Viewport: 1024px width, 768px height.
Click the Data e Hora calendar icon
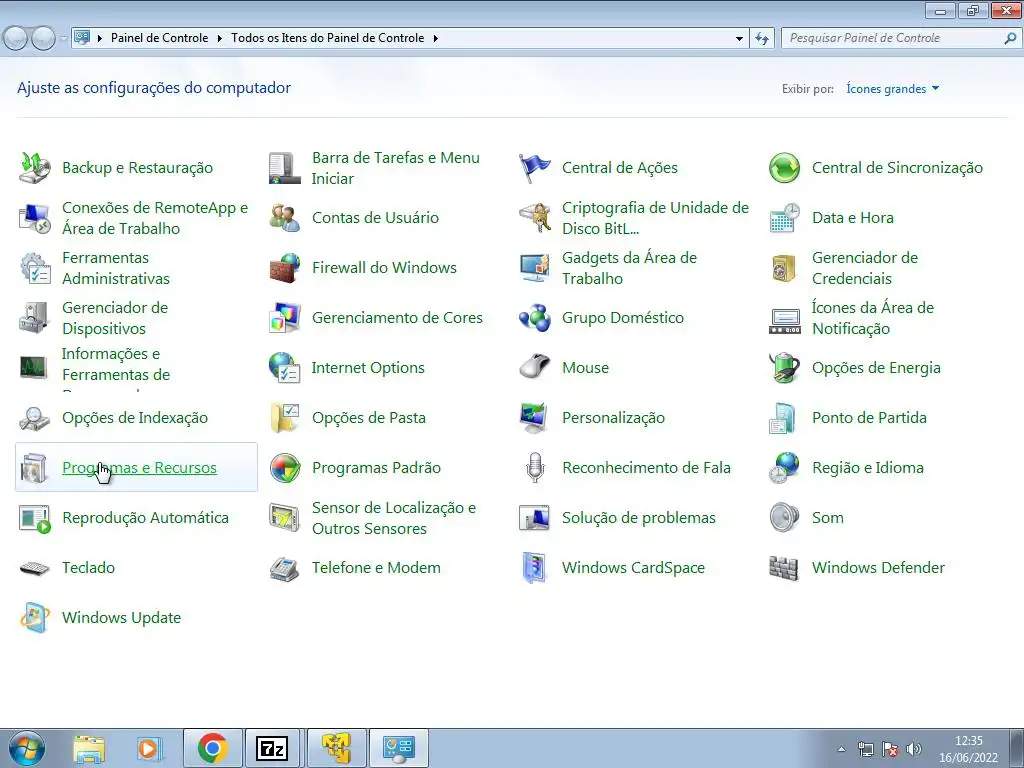point(784,217)
